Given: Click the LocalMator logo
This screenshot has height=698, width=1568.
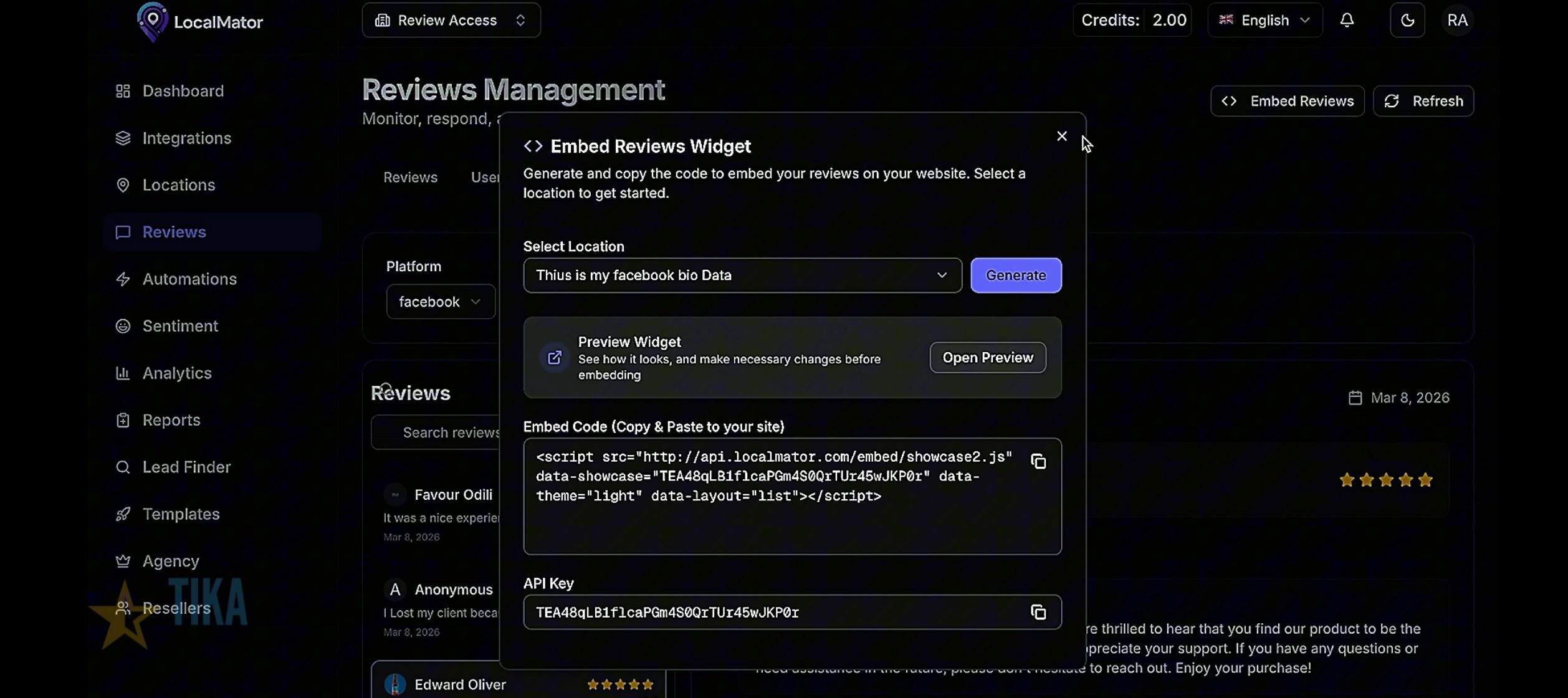Looking at the screenshot, I should (x=199, y=21).
